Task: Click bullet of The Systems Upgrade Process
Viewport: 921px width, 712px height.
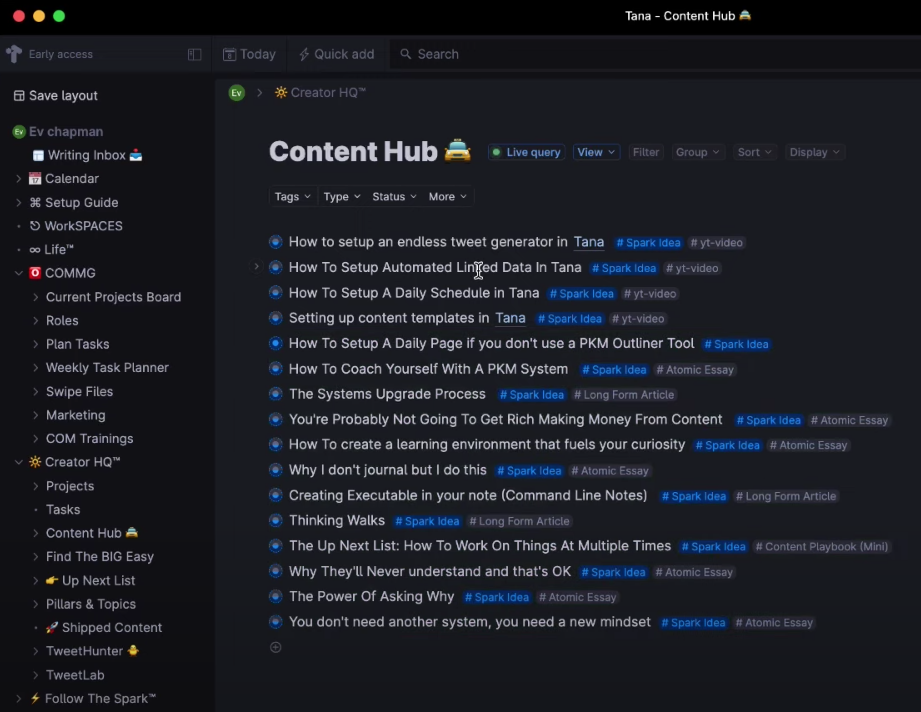Action: point(275,394)
